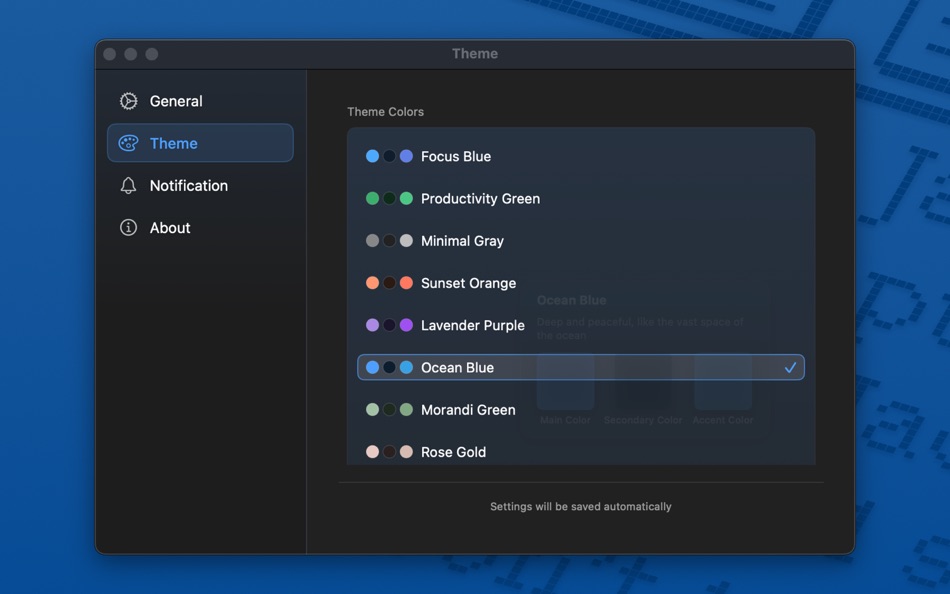Pick the Minimal Gray theme
The height and width of the screenshot is (594, 950).
[x=581, y=241]
